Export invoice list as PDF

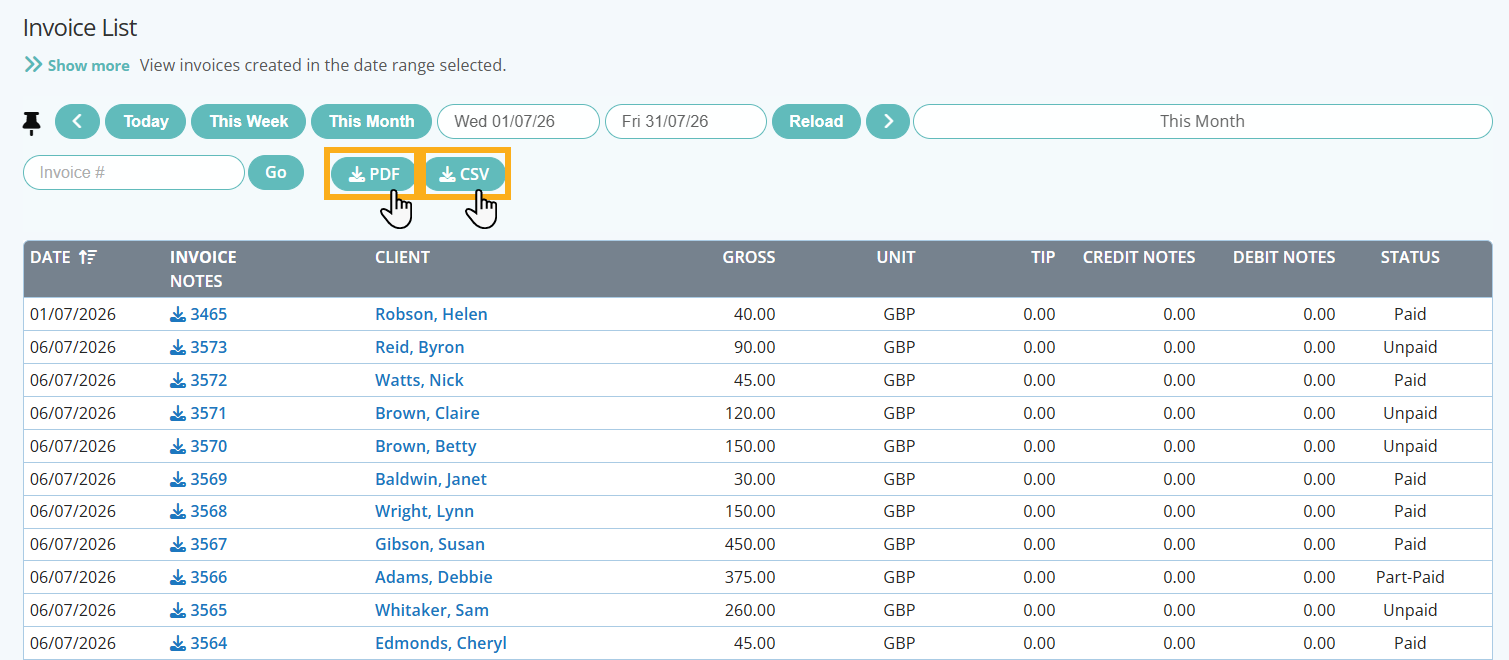tap(373, 174)
